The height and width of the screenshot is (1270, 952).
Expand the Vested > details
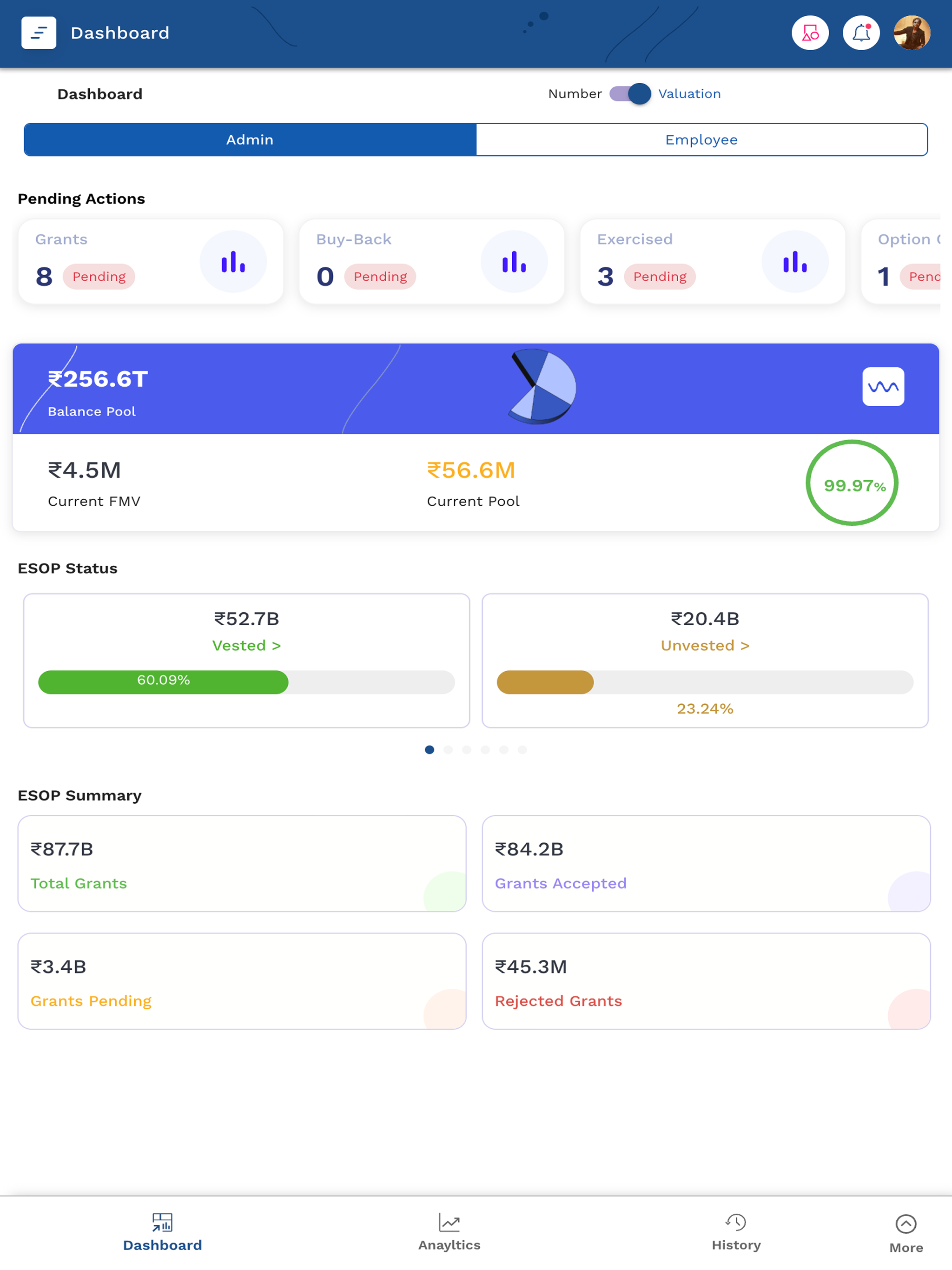tap(246, 645)
